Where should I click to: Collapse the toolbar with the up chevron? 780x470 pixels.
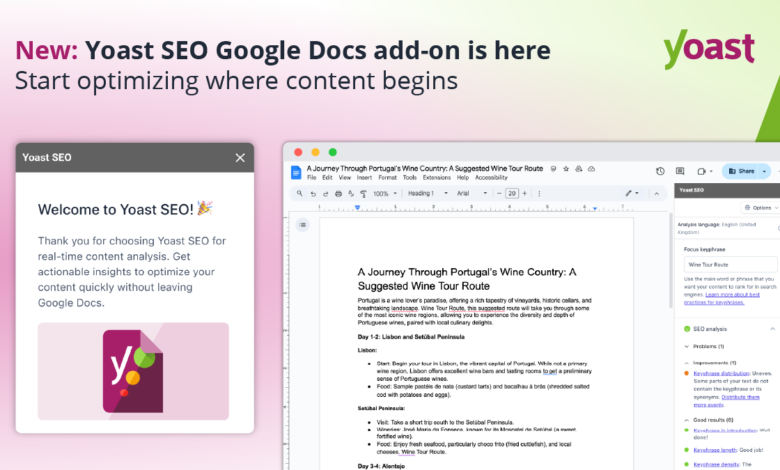click(x=657, y=193)
